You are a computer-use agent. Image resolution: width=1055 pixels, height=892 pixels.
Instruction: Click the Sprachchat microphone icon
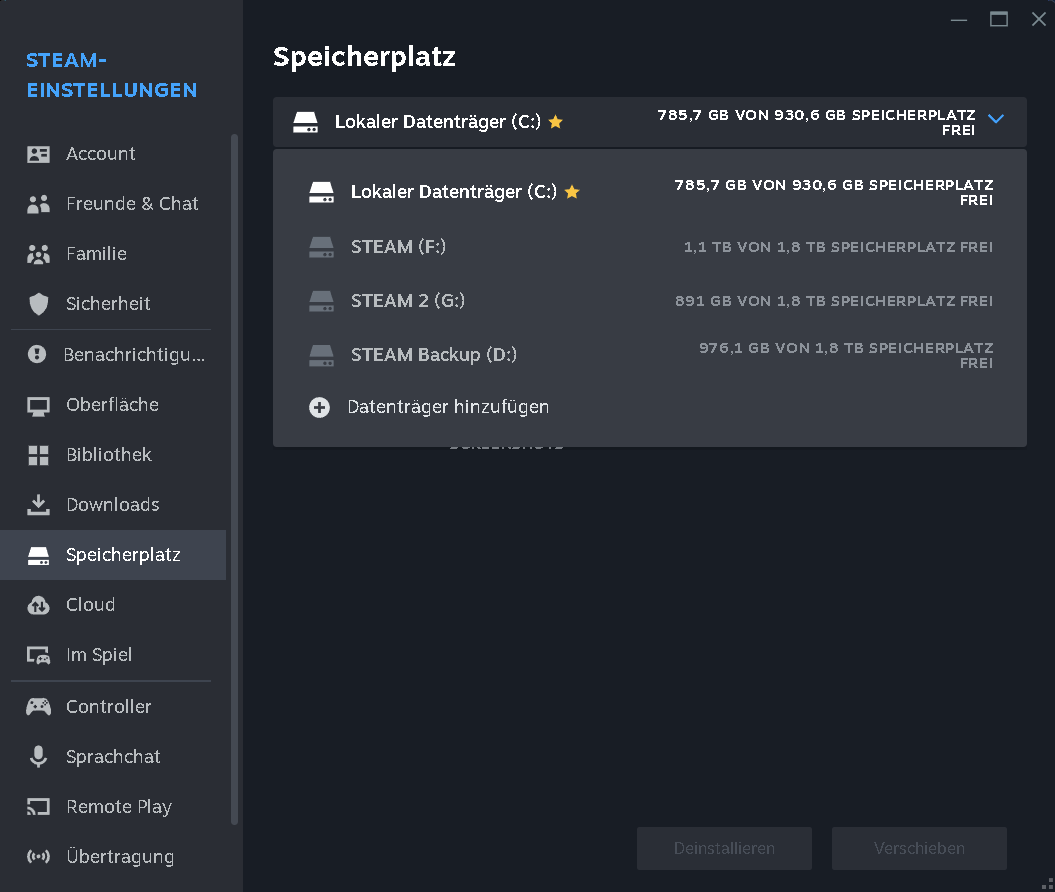(x=38, y=757)
